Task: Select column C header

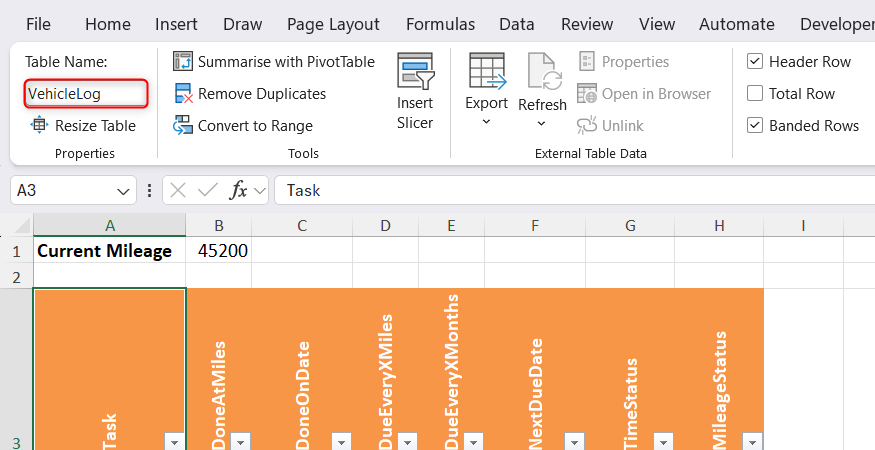Action: 302,226
